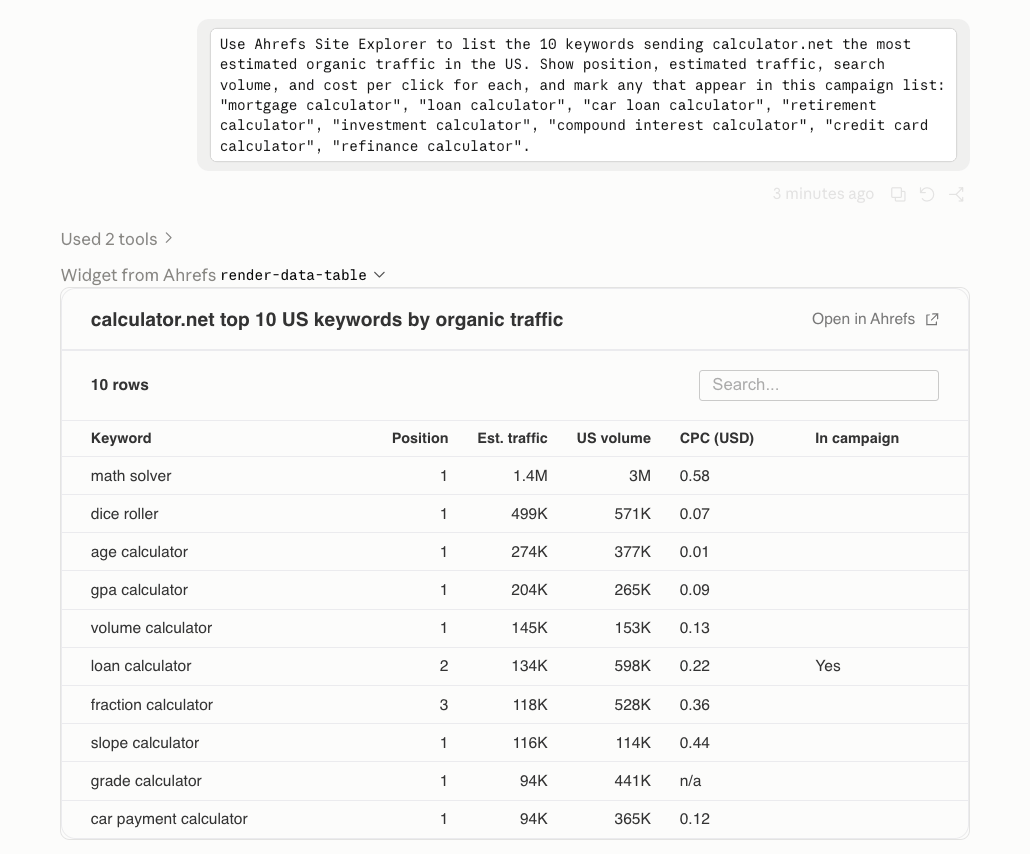Select the 'car payment calculator' keyword cell

pos(169,820)
